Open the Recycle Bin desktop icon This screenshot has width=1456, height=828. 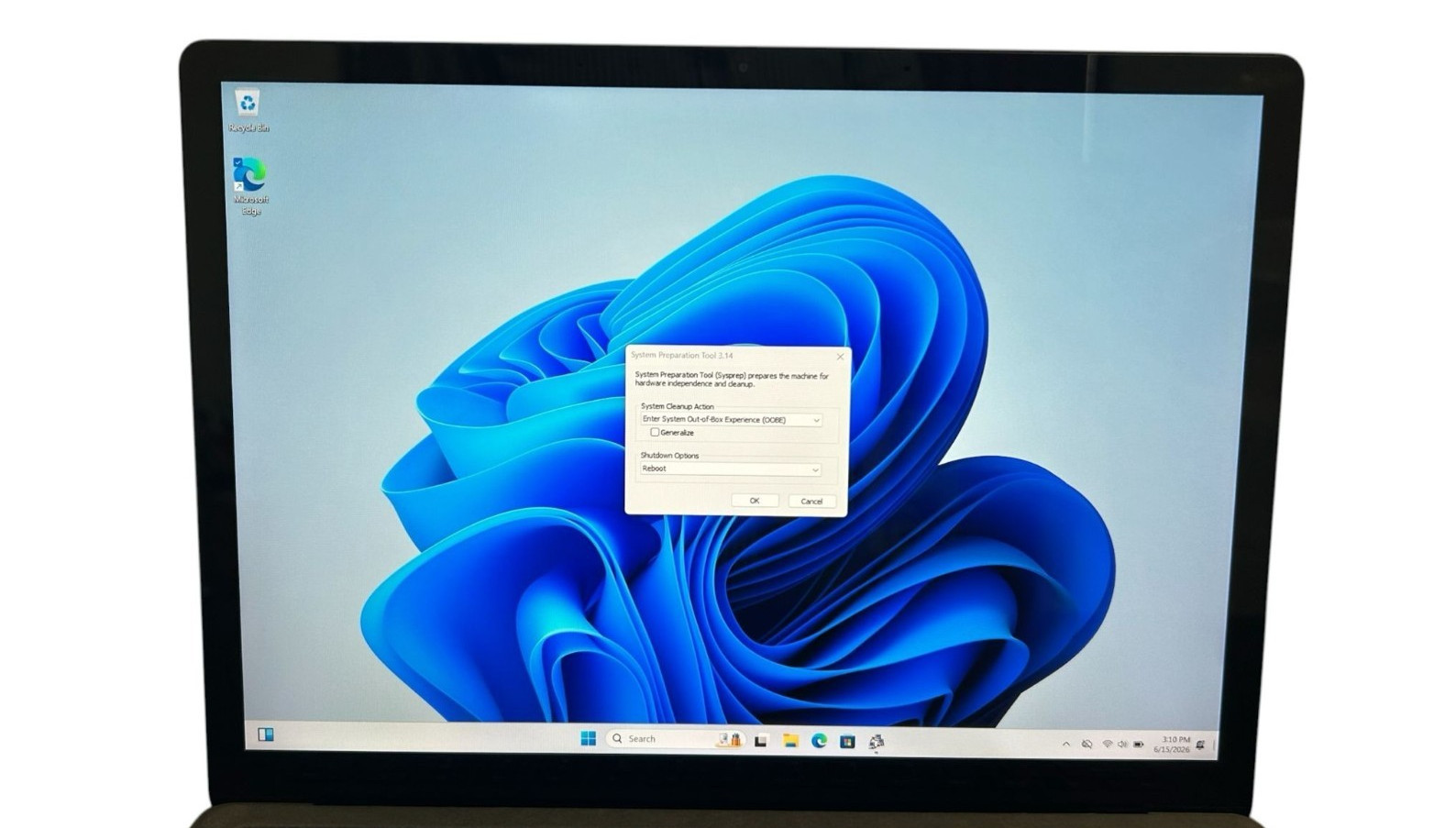coord(248,110)
